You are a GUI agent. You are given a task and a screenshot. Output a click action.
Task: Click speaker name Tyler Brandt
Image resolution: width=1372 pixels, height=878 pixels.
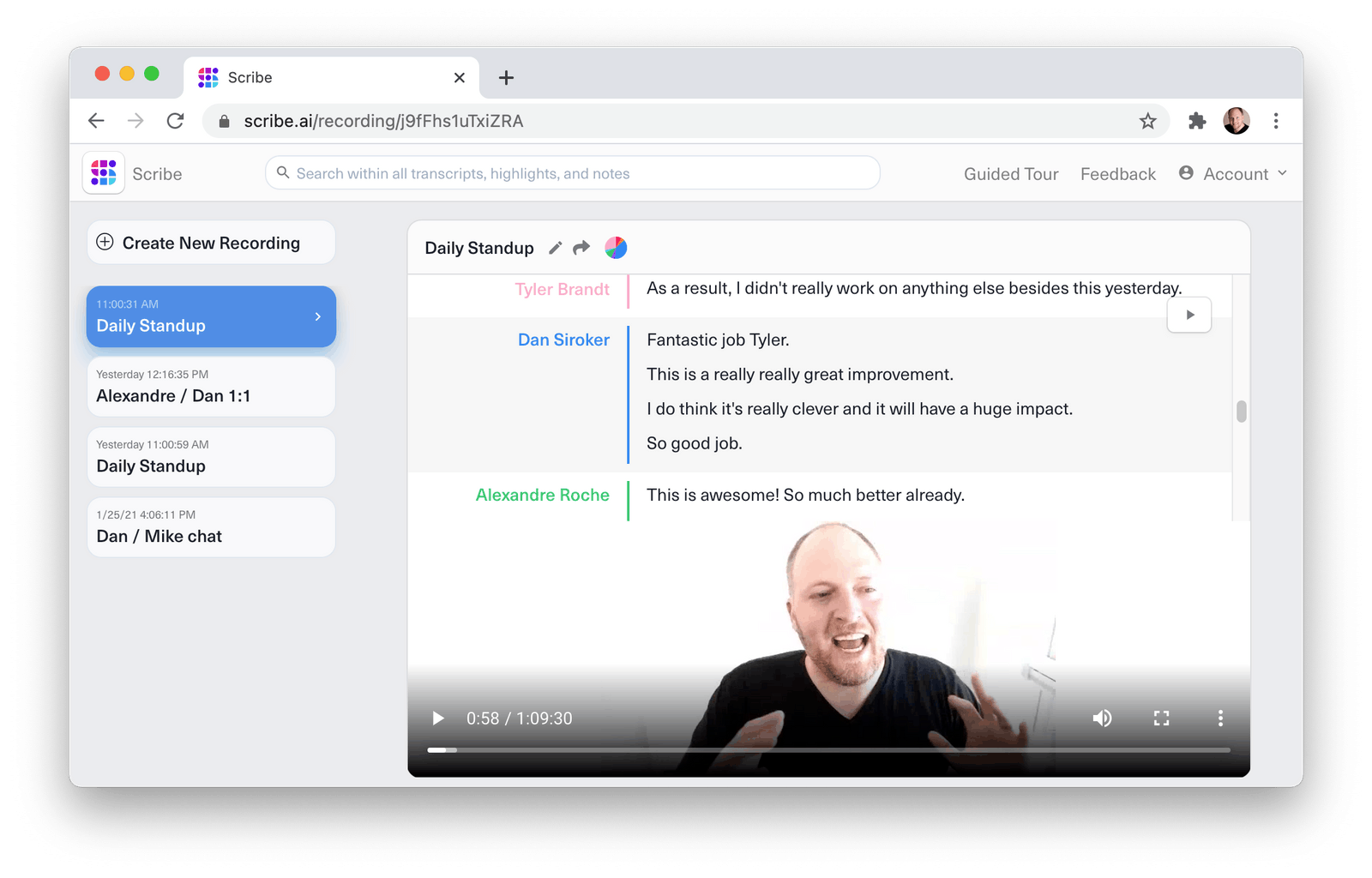pos(562,290)
